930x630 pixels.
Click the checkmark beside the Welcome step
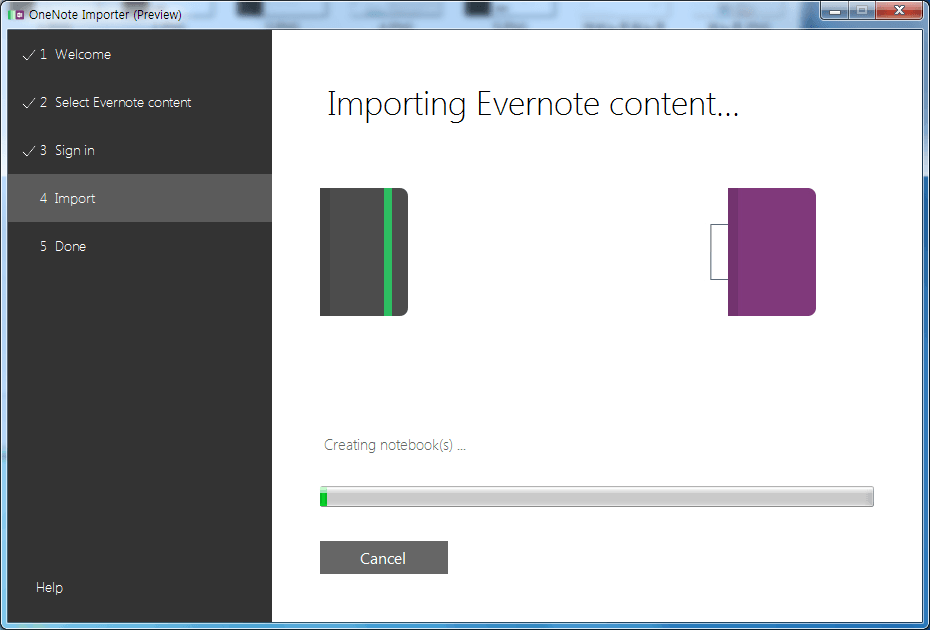[x=28, y=55]
